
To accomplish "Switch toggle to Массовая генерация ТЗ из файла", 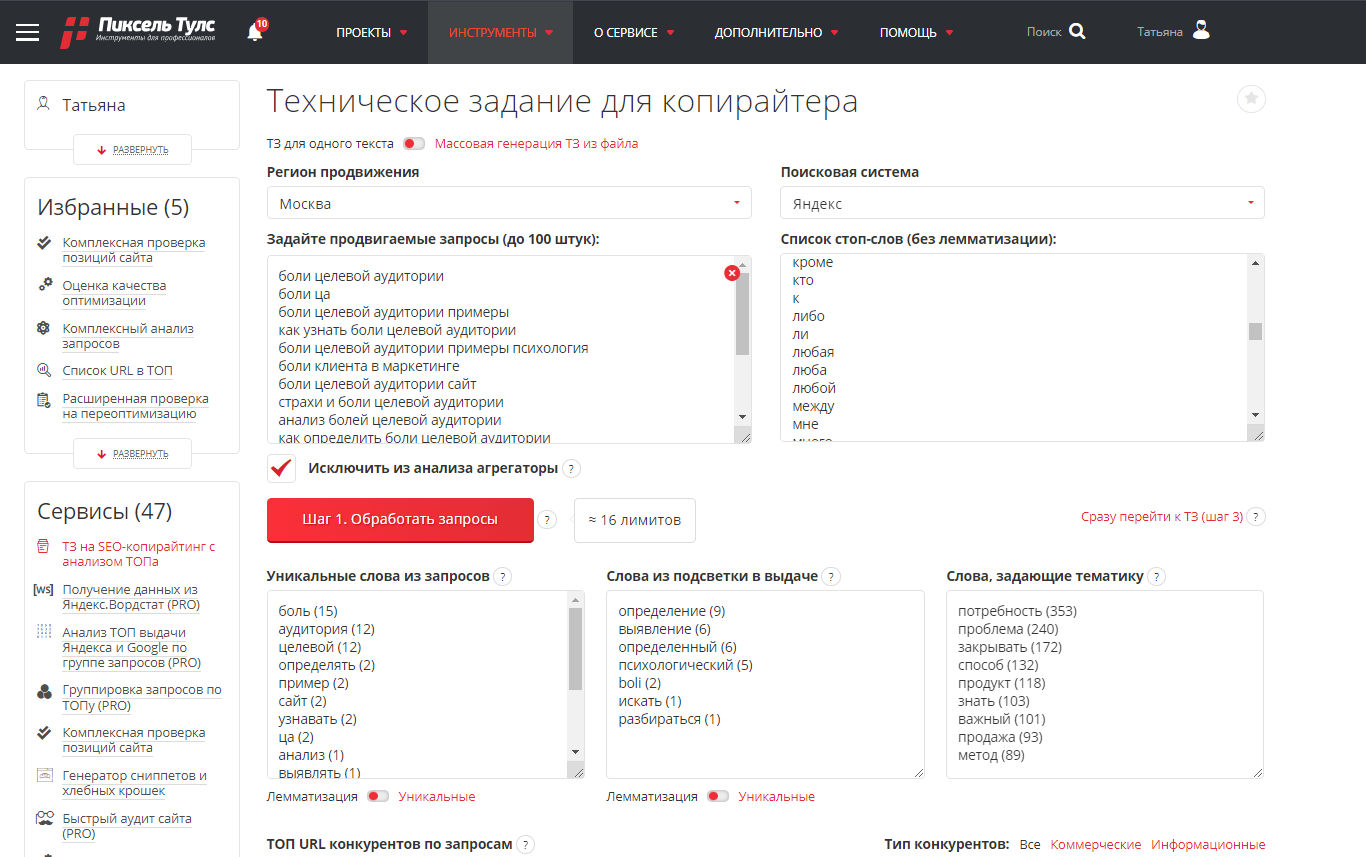I will click(x=413, y=143).
